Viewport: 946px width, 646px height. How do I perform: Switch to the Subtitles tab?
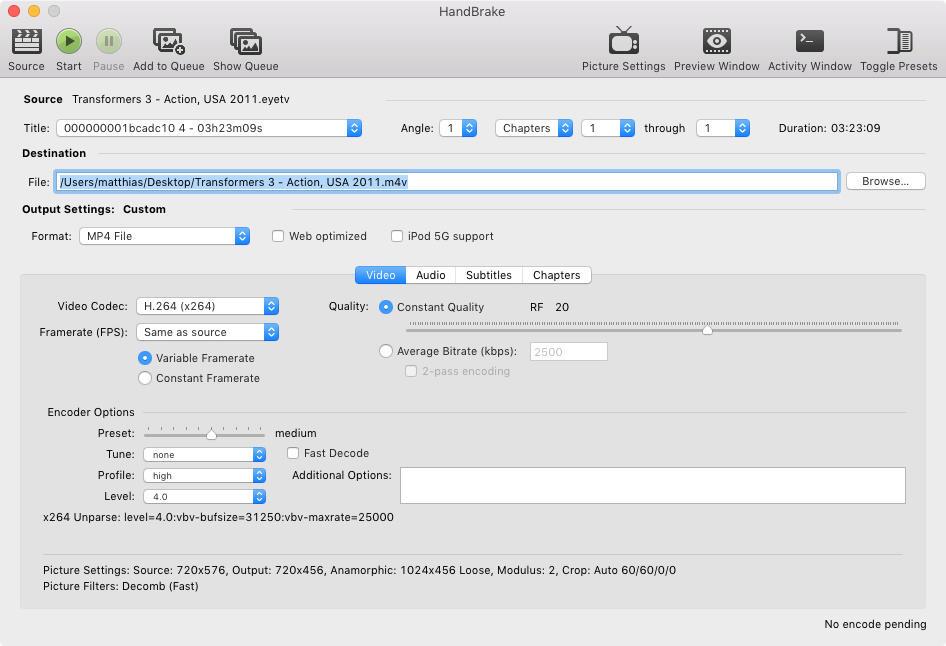coord(489,275)
